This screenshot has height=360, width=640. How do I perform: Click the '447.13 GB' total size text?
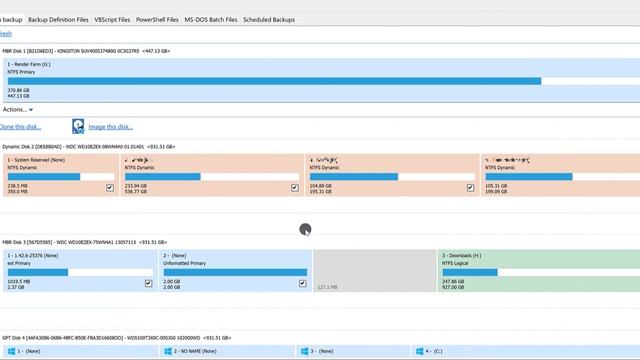click(18, 96)
